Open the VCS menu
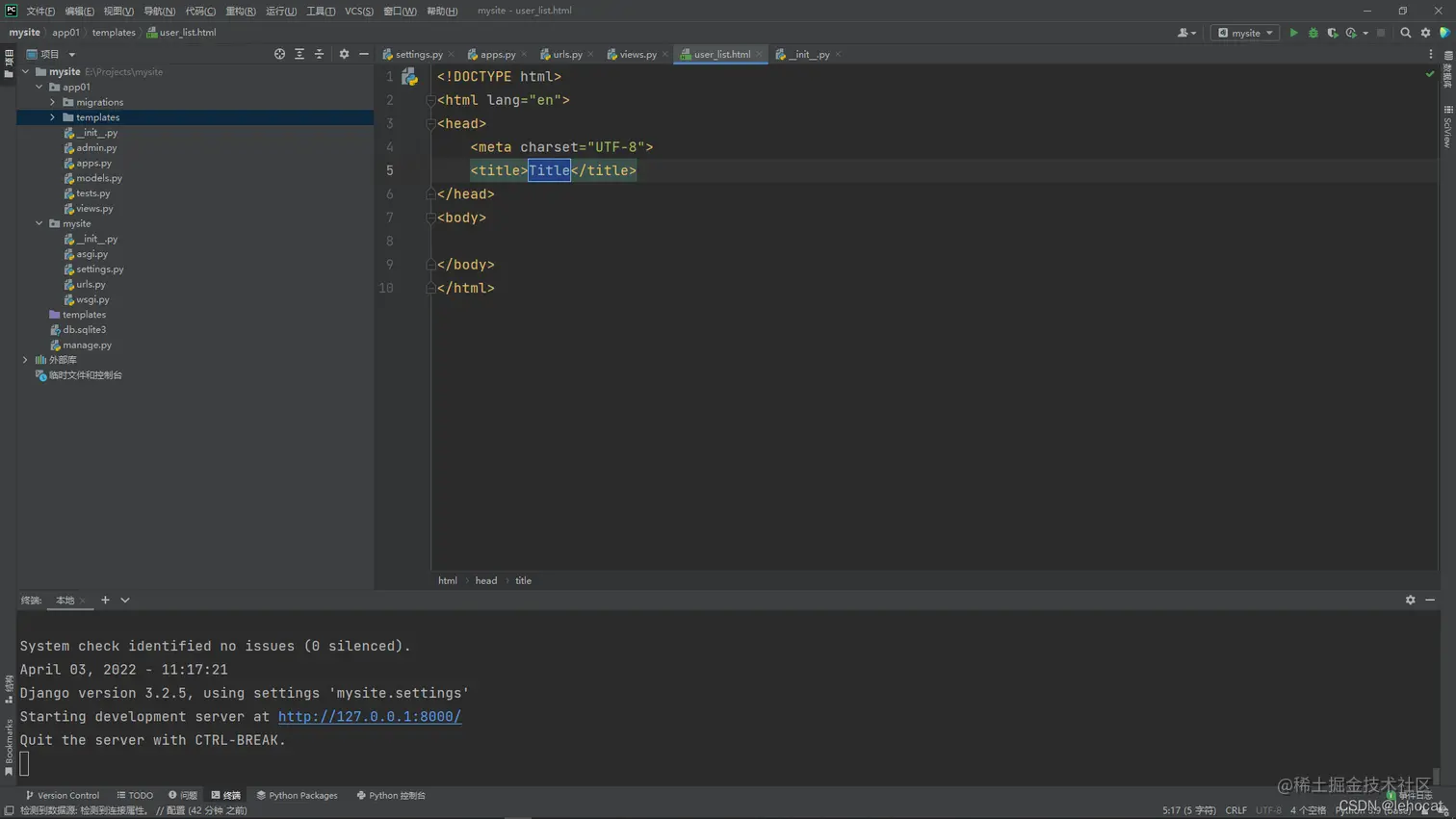The height and width of the screenshot is (819, 1456). (x=359, y=11)
